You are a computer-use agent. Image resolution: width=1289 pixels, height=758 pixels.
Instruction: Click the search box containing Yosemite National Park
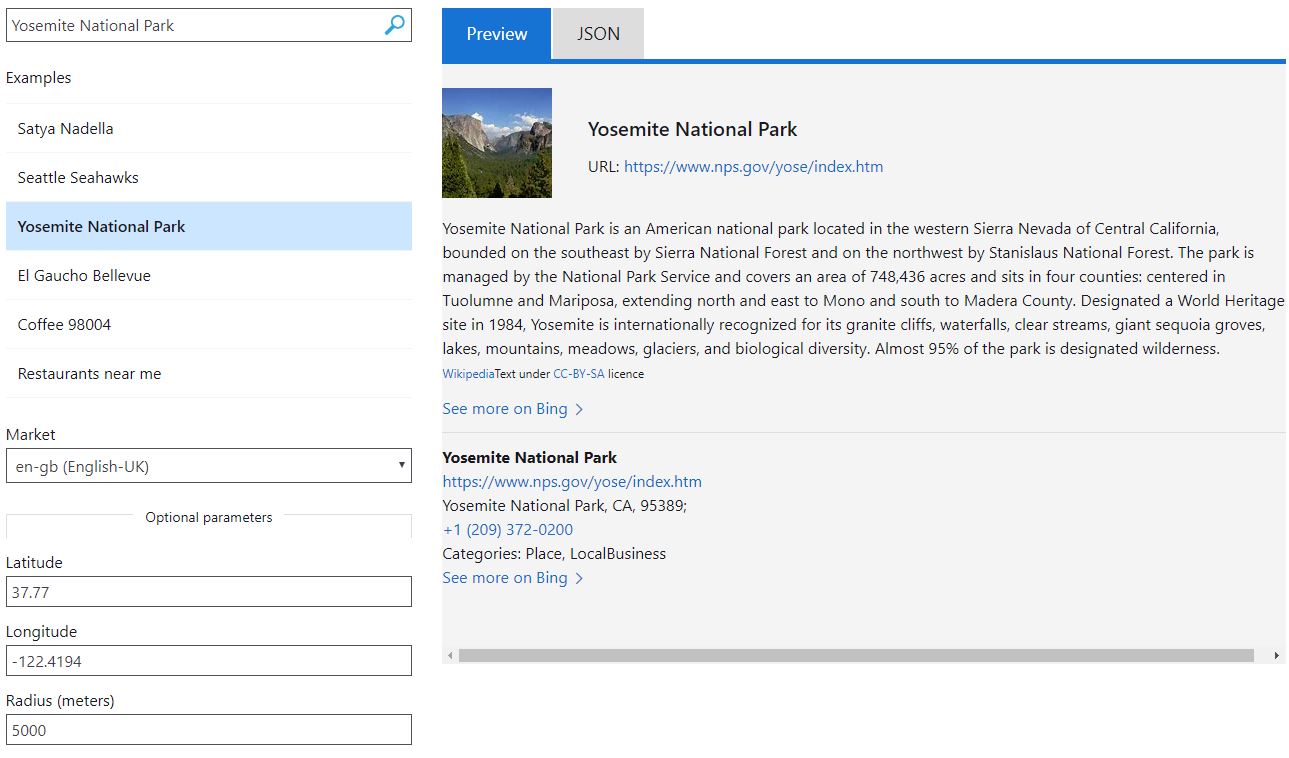tap(209, 25)
